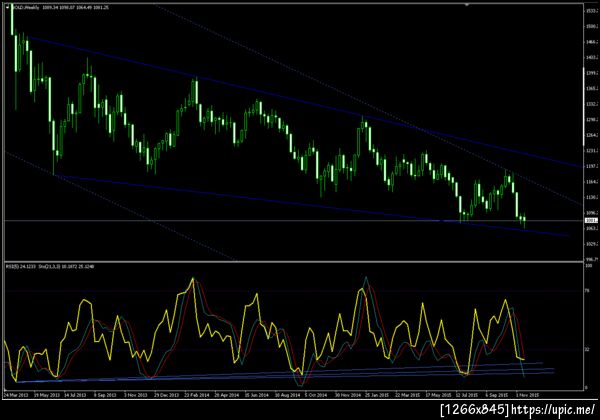Click the 14 Jul 2013 date label
Screen dimensions: 600x420
point(75,395)
